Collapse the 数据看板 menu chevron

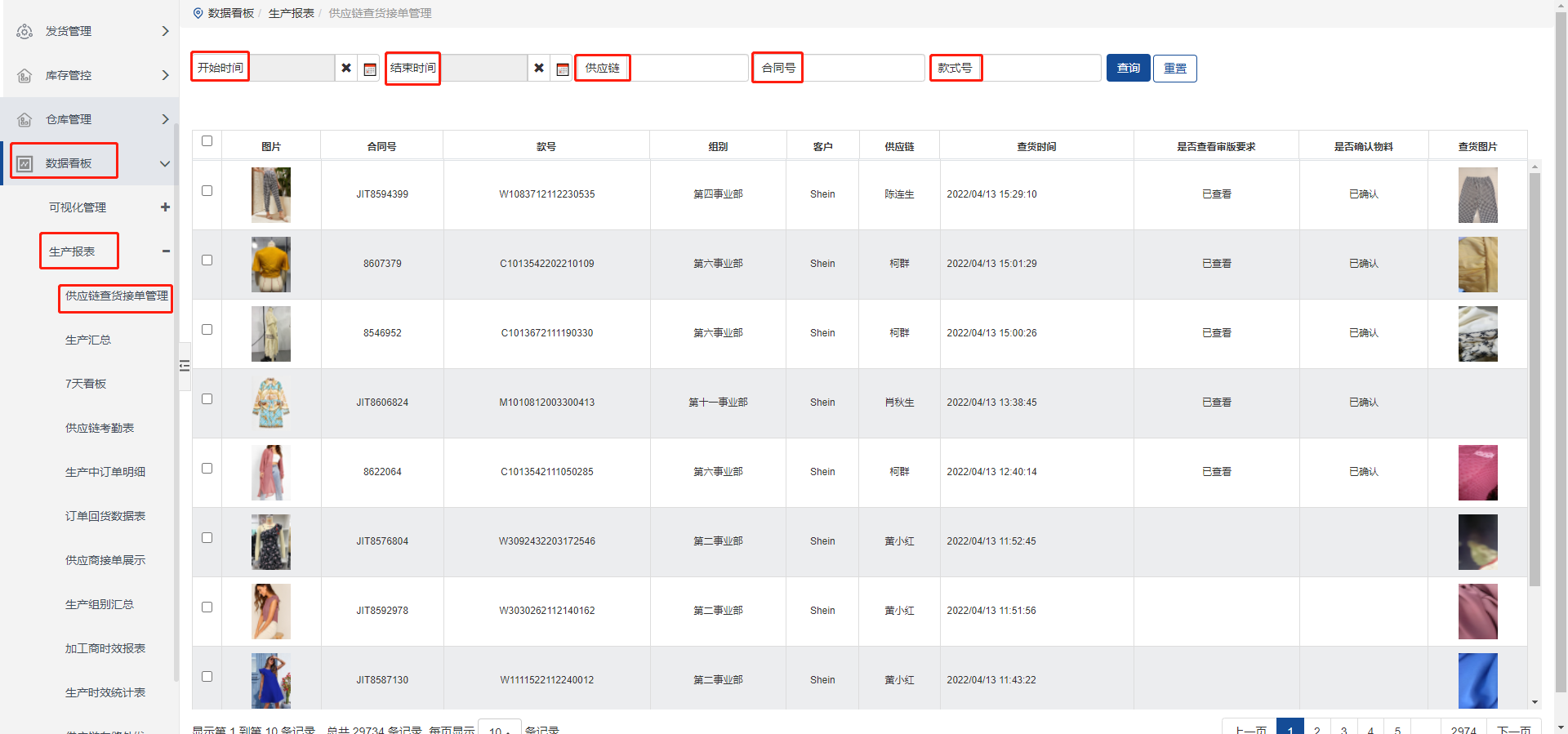click(x=165, y=163)
